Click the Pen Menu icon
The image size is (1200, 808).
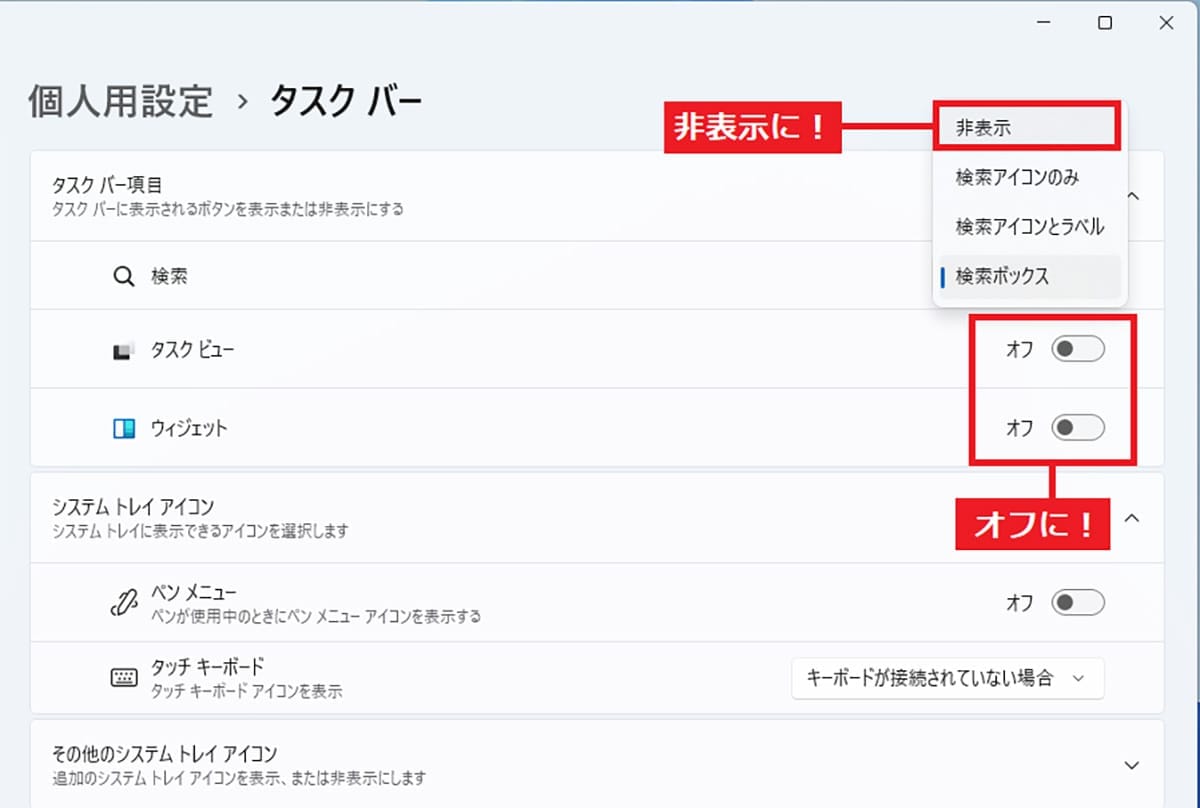pos(122,602)
